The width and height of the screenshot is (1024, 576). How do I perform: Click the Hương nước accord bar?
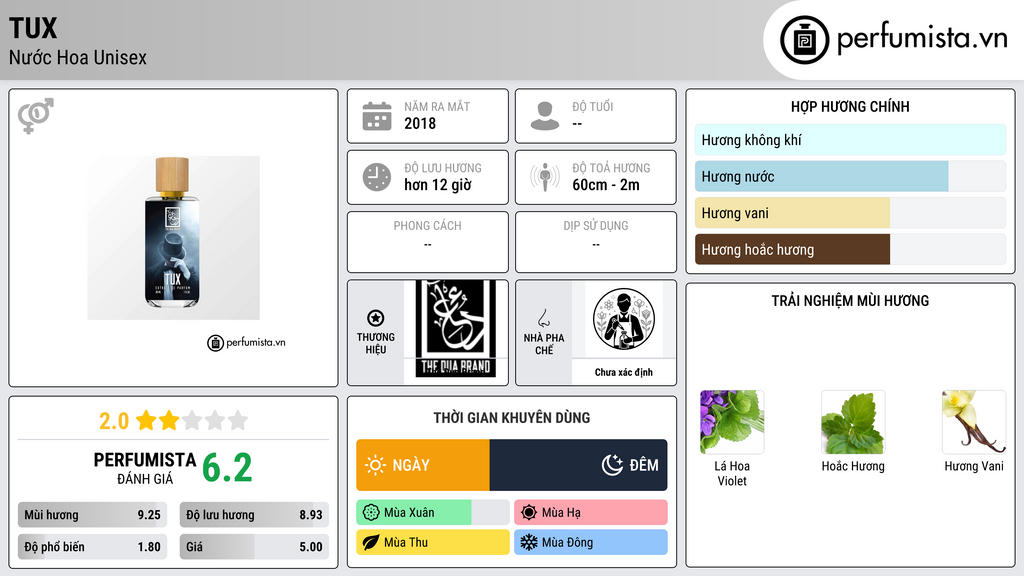click(x=850, y=176)
